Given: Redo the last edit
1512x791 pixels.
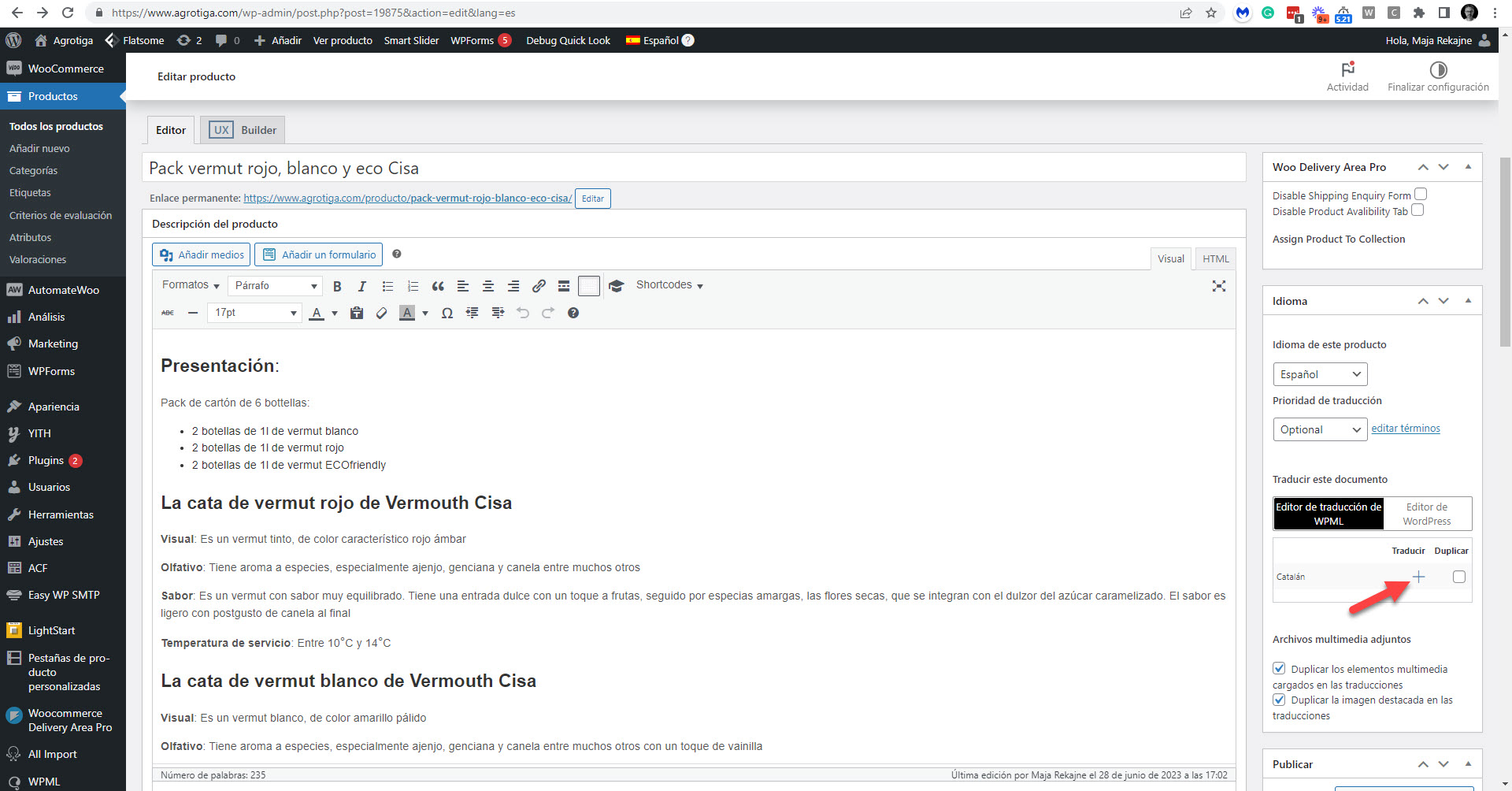Looking at the screenshot, I should (x=548, y=313).
